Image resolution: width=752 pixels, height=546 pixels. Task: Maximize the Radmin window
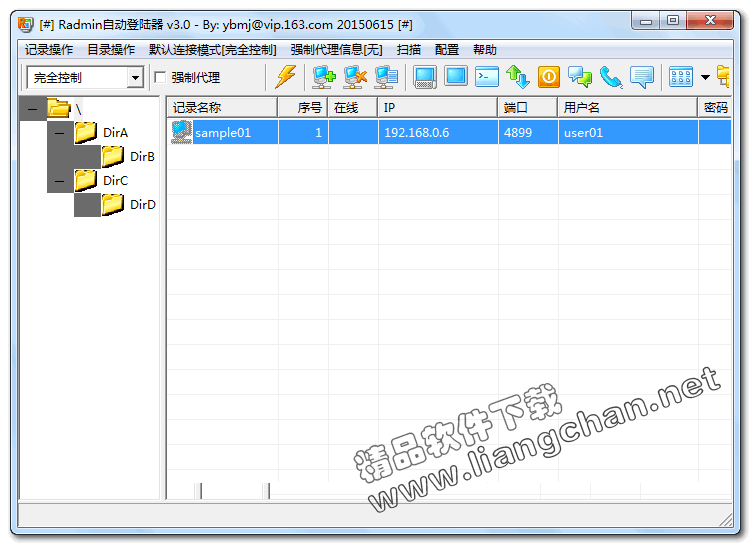tap(673, 21)
